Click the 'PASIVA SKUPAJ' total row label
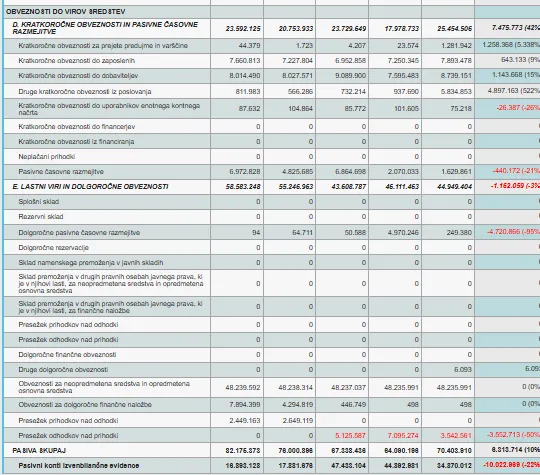 [39, 451]
